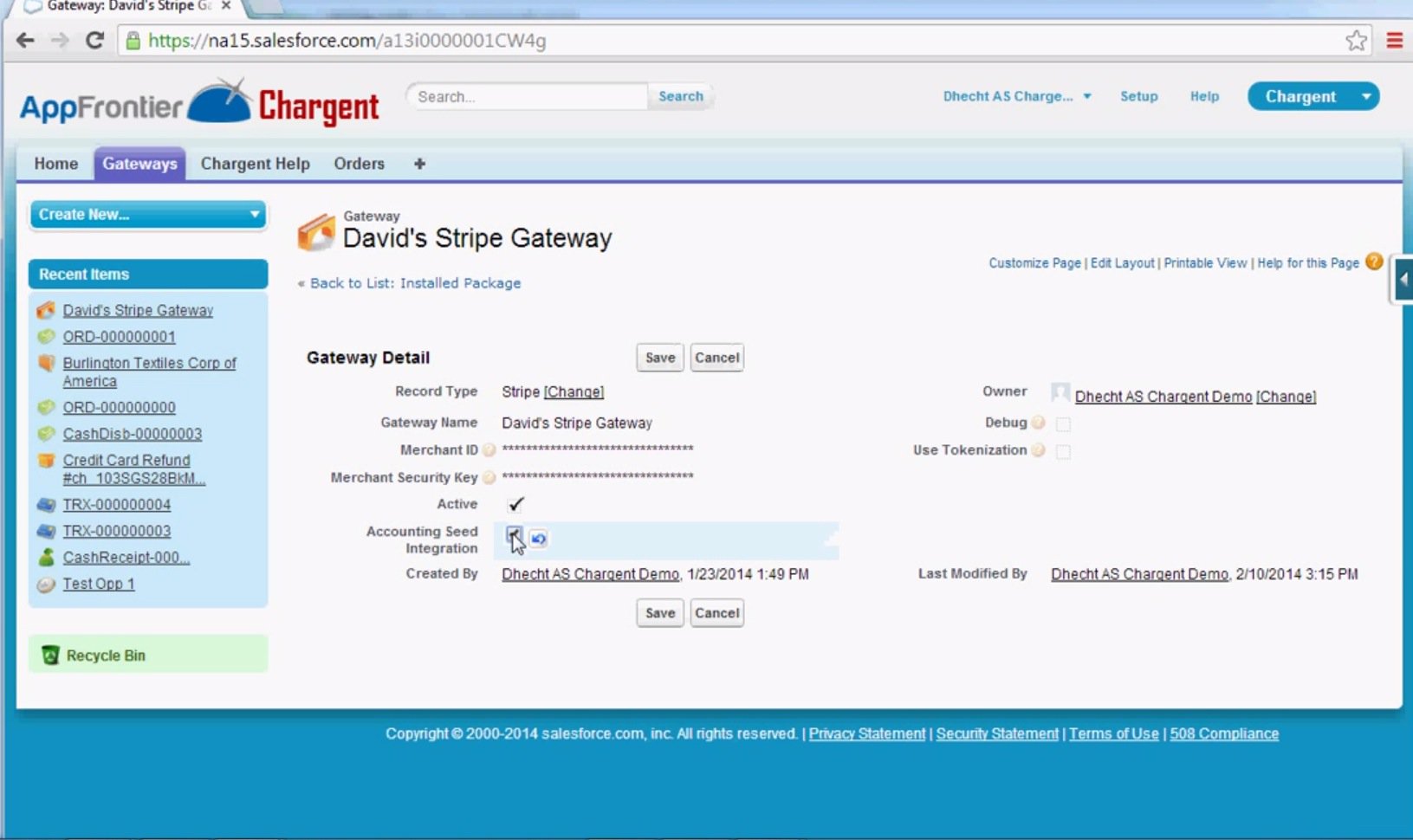
Task: Open the Created By Dhecht AS Chargent Demo link
Action: (x=590, y=574)
